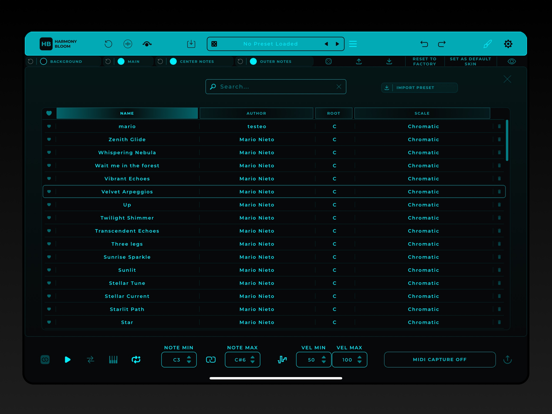The image size is (552, 414).
Task: Toggle the note range link icon
Action: coord(211,360)
